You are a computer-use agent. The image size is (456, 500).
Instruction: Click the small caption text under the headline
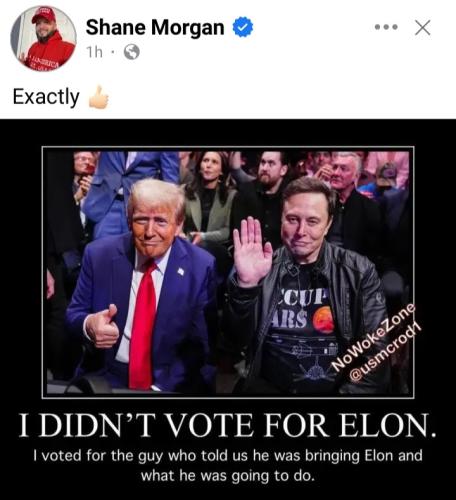[x=228, y=465]
